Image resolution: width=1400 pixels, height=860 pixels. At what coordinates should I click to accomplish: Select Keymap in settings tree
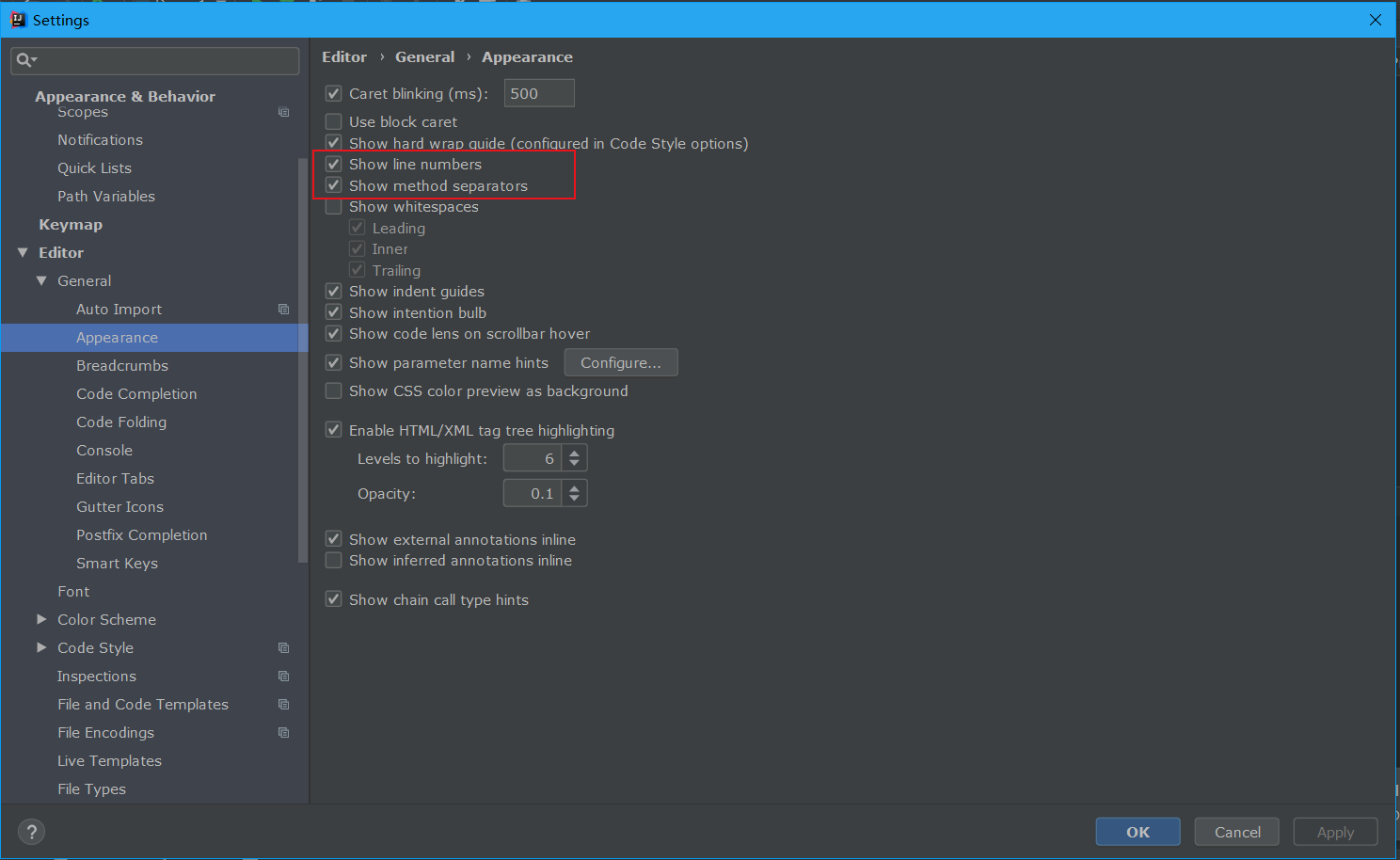[x=71, y=224]
